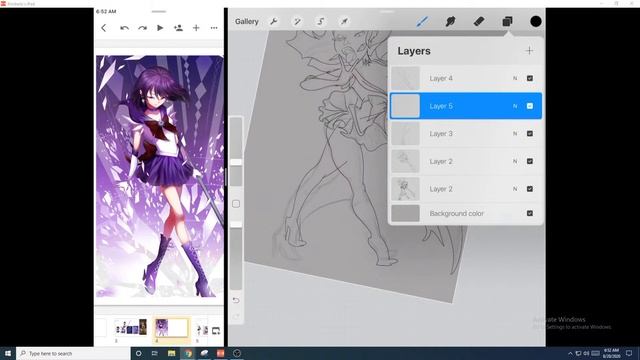640x360 pixels.
Task: Click the Type here to search box
Action: [x=73, y=353]
